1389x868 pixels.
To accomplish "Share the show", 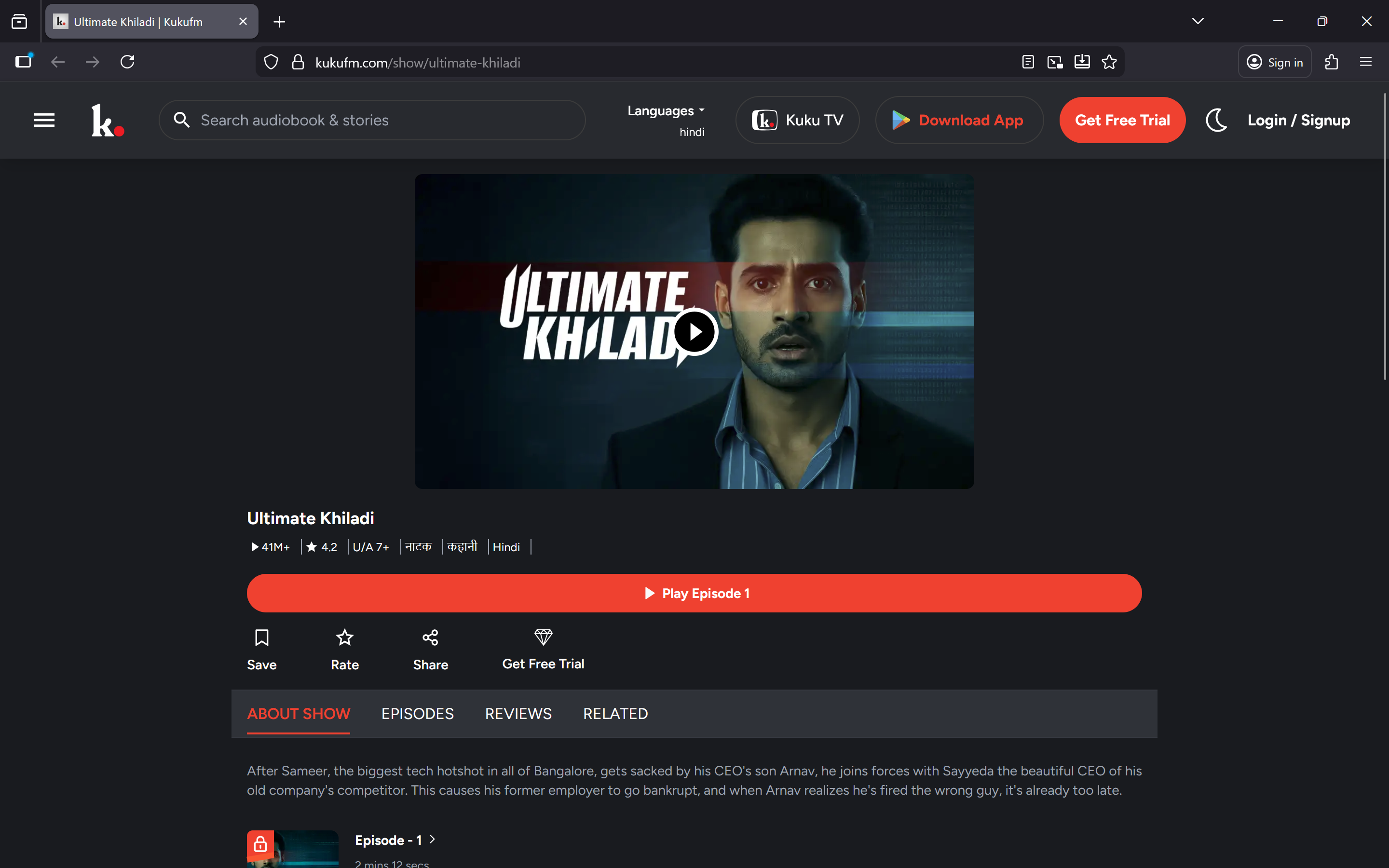I will (x=431, y=650).
